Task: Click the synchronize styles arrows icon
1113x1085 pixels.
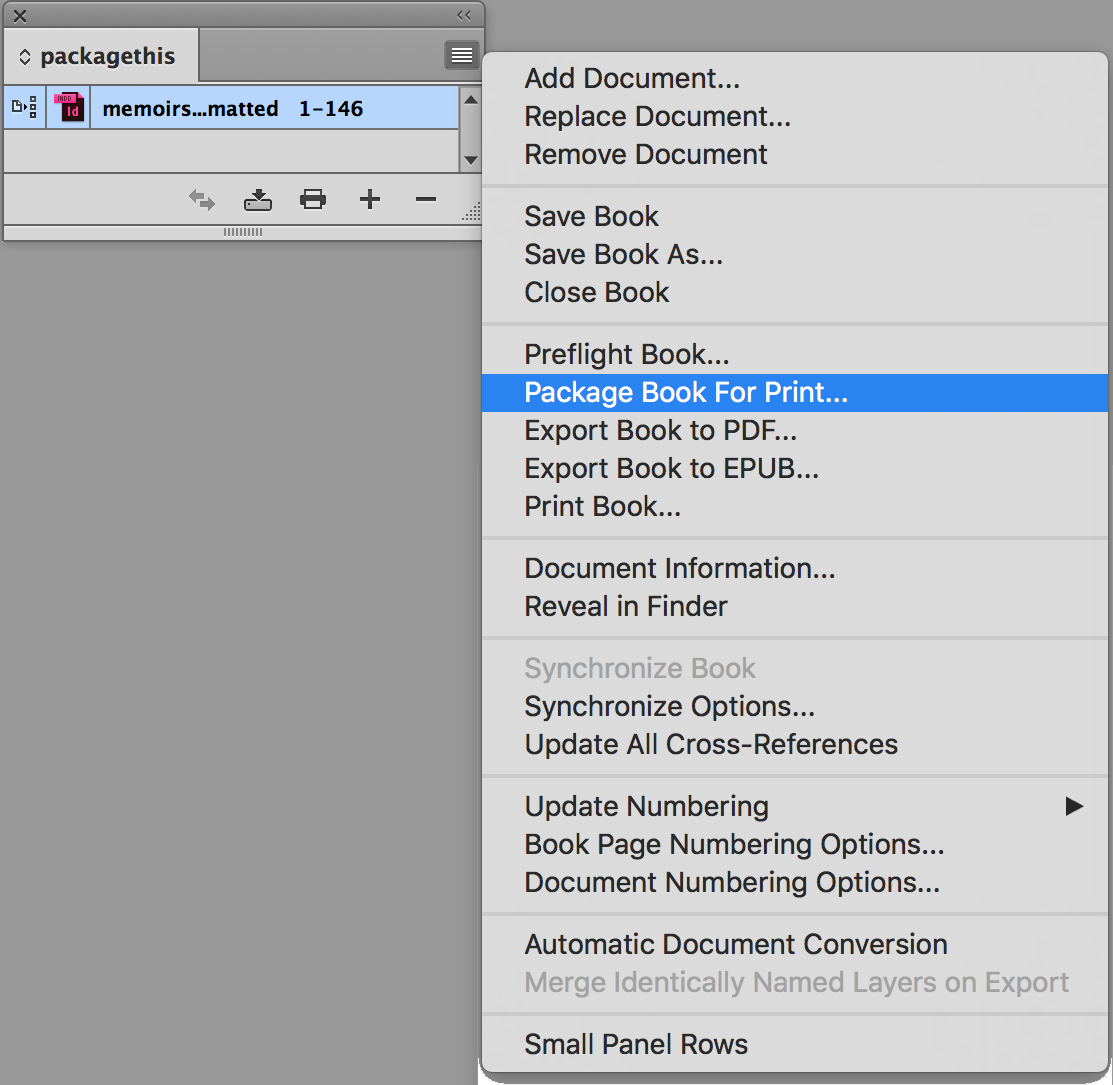Action: click(201, 199)
